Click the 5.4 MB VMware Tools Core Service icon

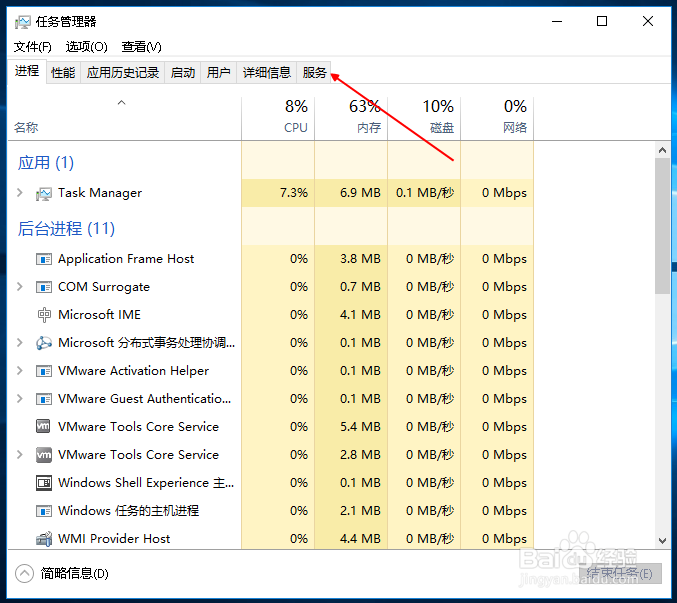click(44, 426)
